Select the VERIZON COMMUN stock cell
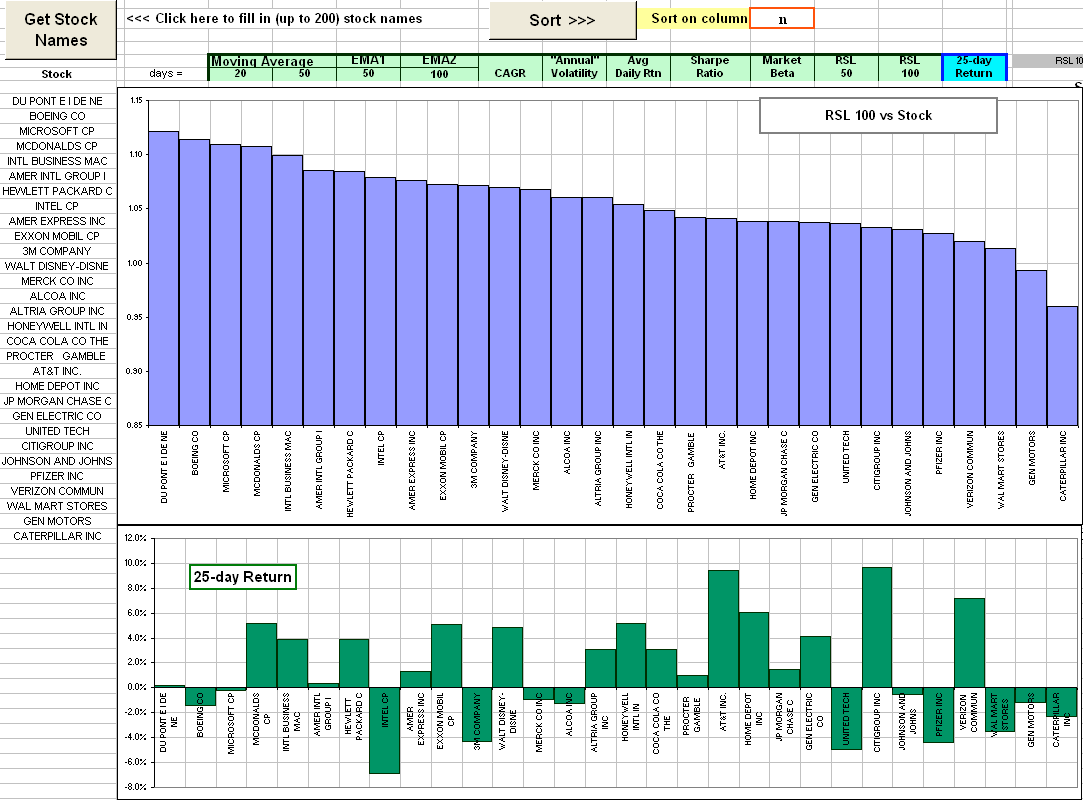The width and height of the screenshot is (1083, 800). point(57,491)
